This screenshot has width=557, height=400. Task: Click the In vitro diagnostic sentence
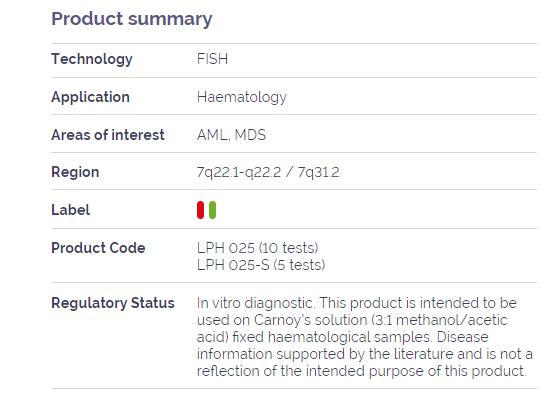pos(255,303)
